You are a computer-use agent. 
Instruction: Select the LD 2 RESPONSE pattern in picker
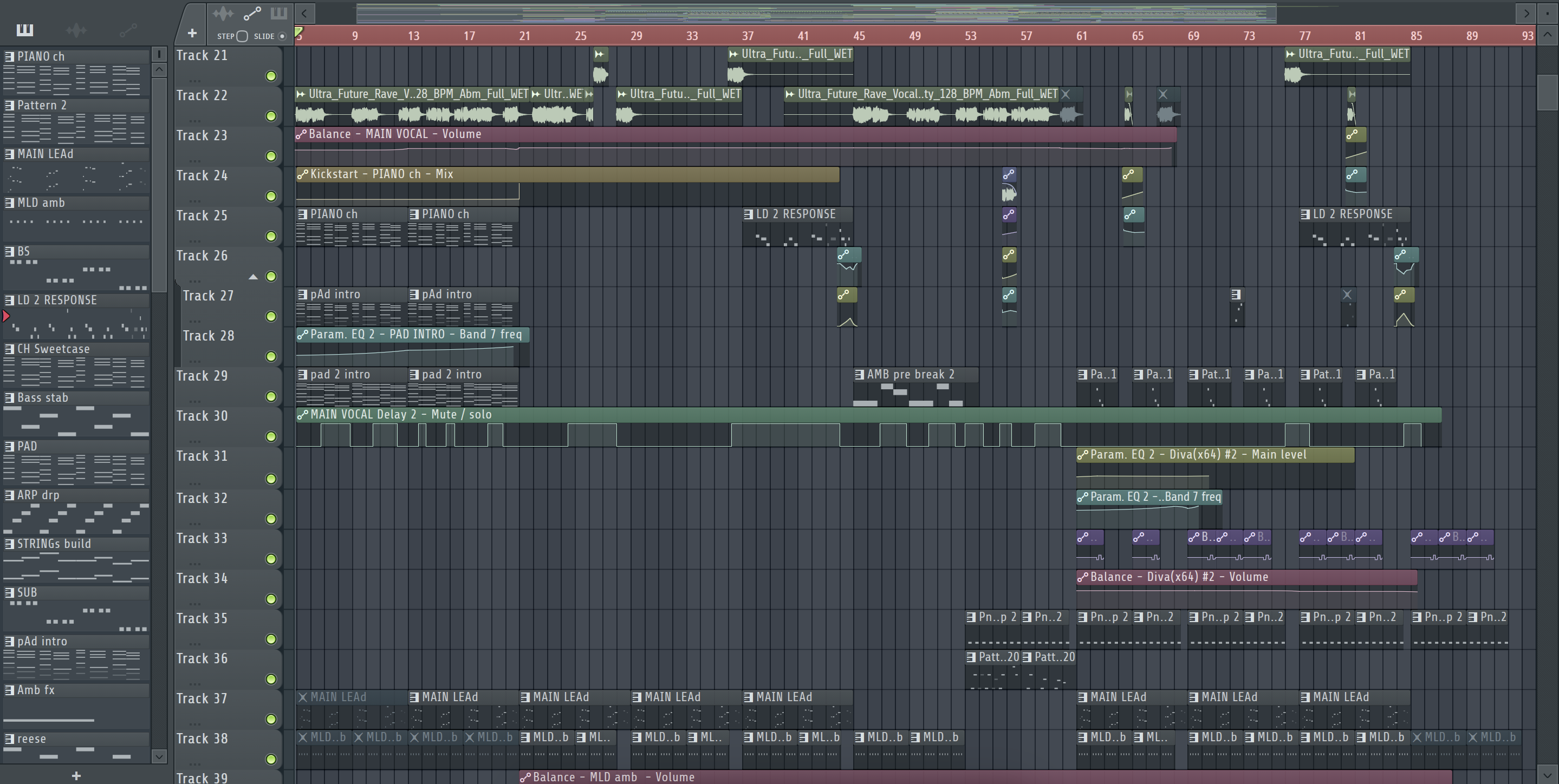(76, 316)
